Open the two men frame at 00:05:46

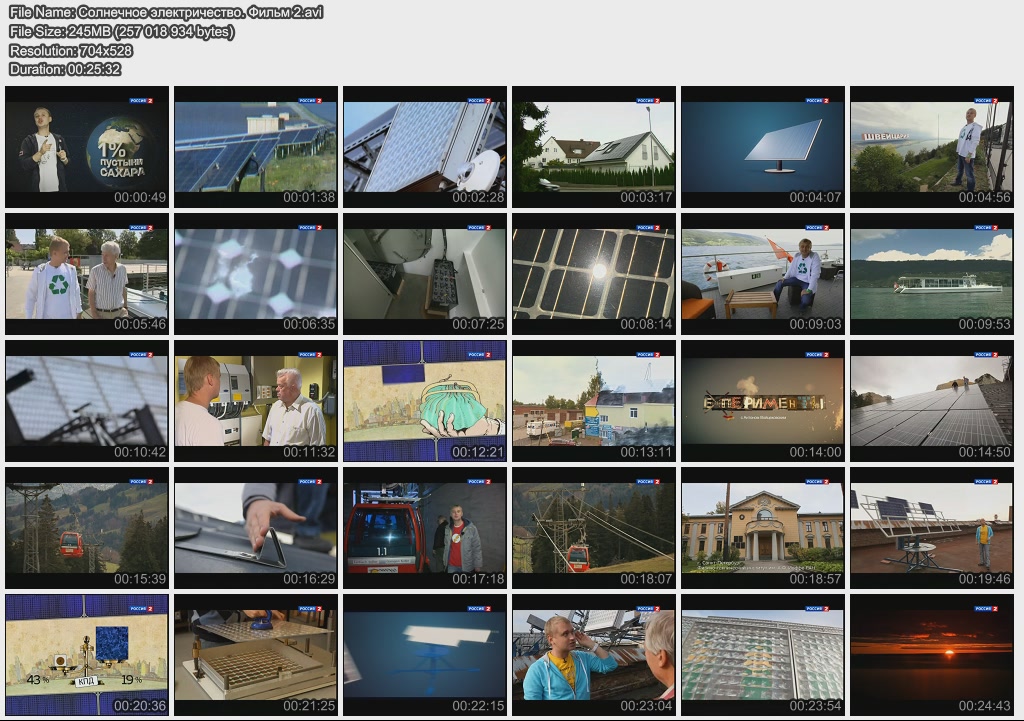click(87, 274)
